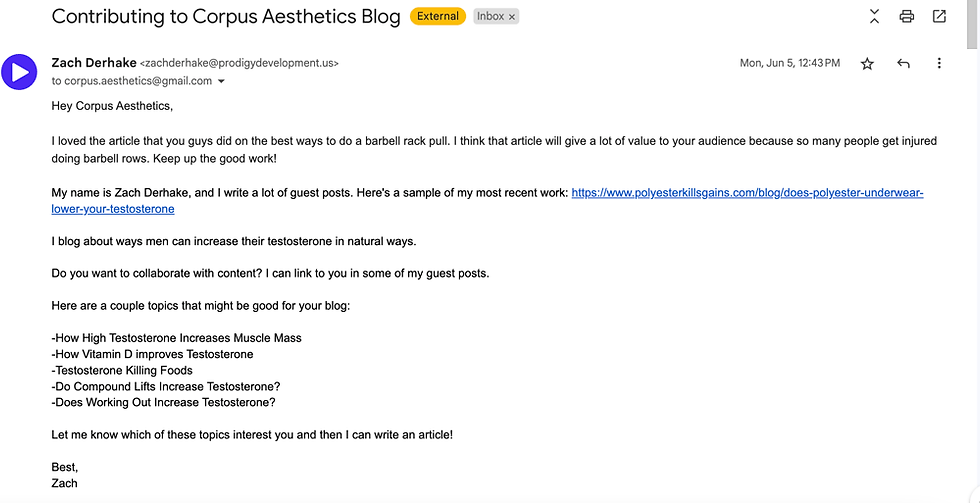Click the zachderhake@prodigydevelopment.us address
Image resolution: width=980 pixels, height=503 pixels.
[x=240, y=63]
